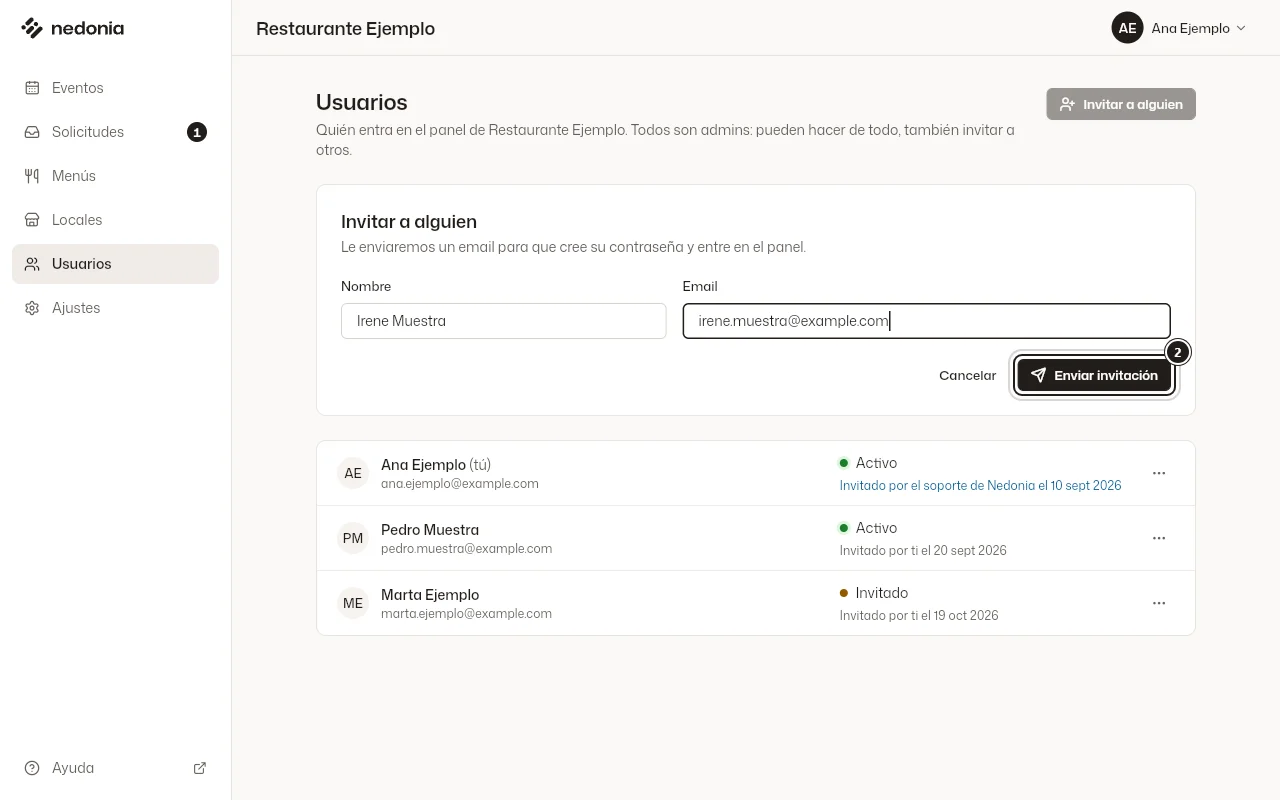Open options menu for Marta Ejemplo row
1280x800 pixels.
coord(1159,603)
